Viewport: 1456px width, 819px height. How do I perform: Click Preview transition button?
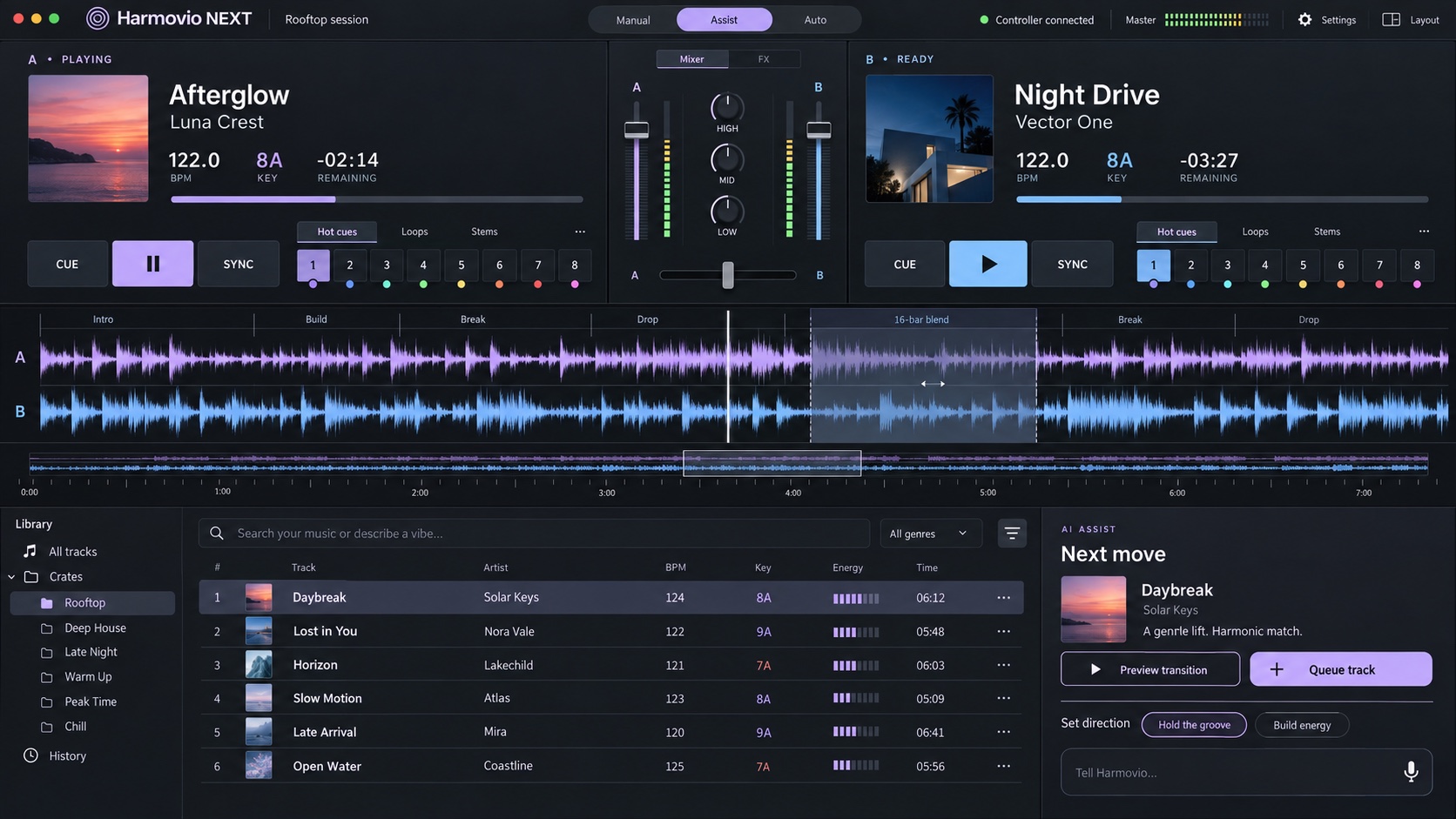click(1150, 669)
